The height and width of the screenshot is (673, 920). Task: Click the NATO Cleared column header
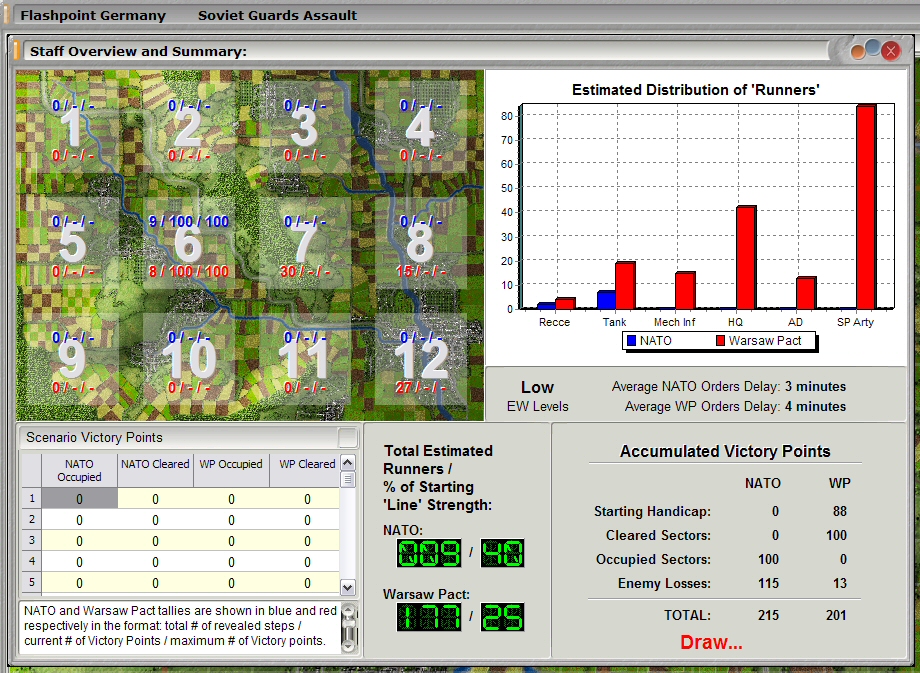pyautogui.click(x=155, y=471)
